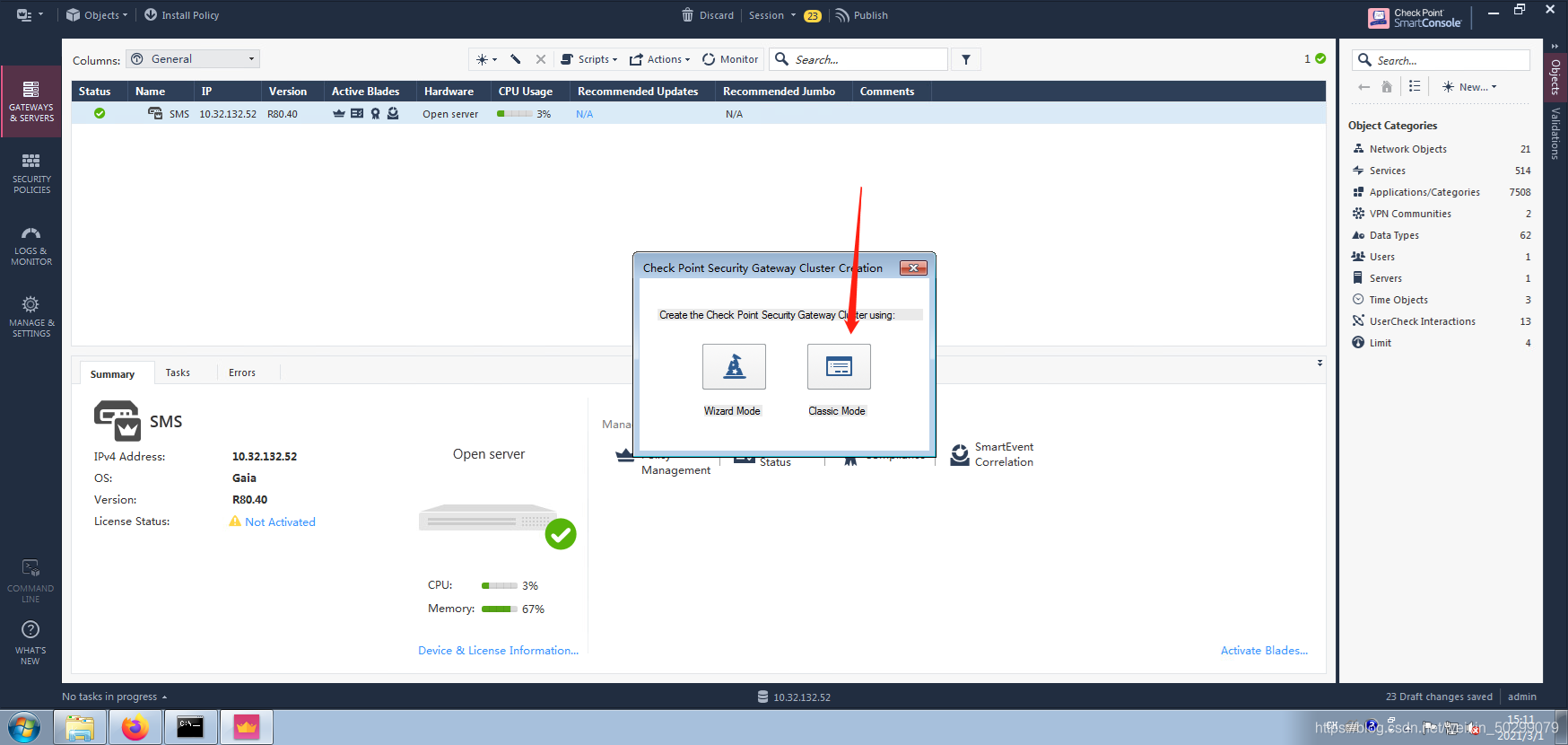Open Device & License Information link
Viewport: 1568px width, 745px height.
(498, 651)
